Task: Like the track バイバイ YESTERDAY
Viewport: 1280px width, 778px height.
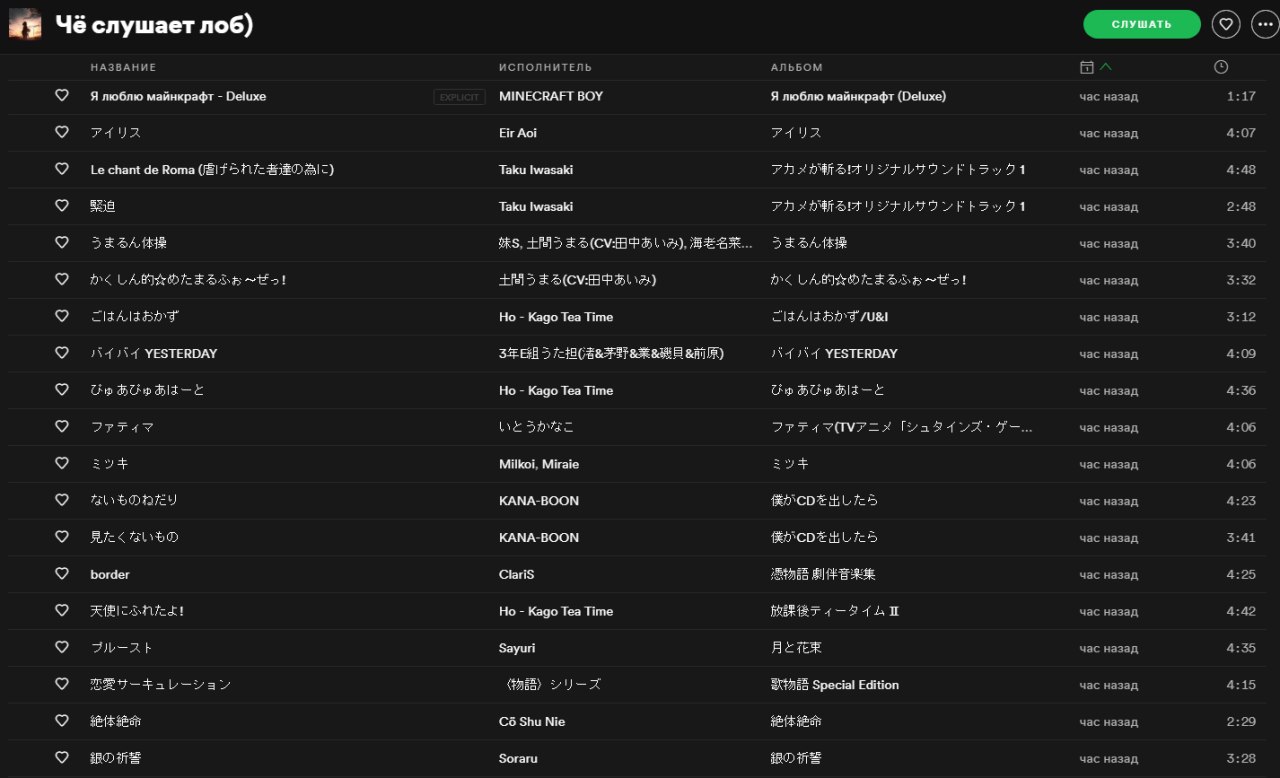Action: pyautogui.click(x=62, y=353)
